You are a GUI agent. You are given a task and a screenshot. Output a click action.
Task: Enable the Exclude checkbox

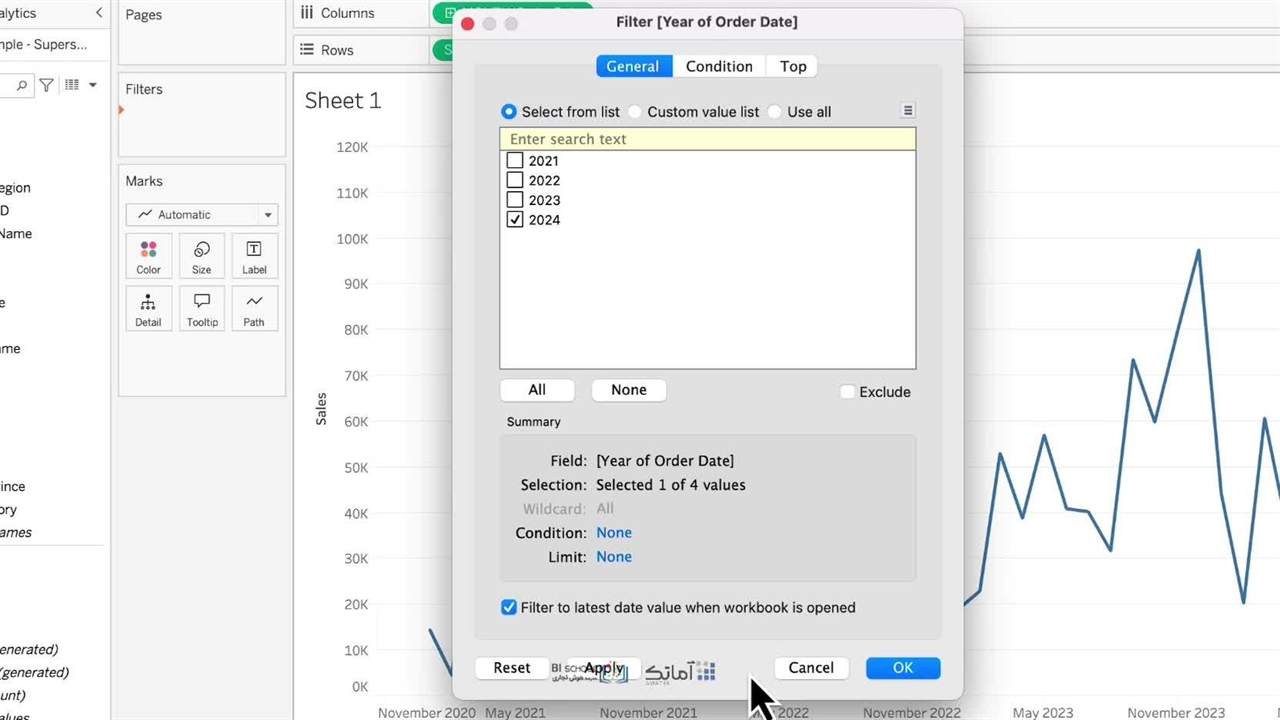coord(848,392)
